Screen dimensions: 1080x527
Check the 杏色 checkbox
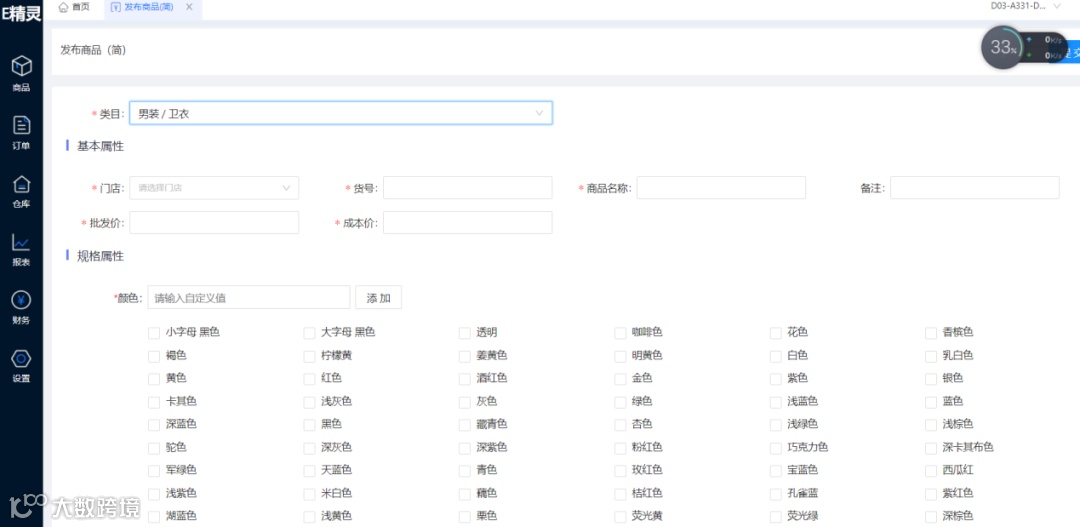point(621,424)
